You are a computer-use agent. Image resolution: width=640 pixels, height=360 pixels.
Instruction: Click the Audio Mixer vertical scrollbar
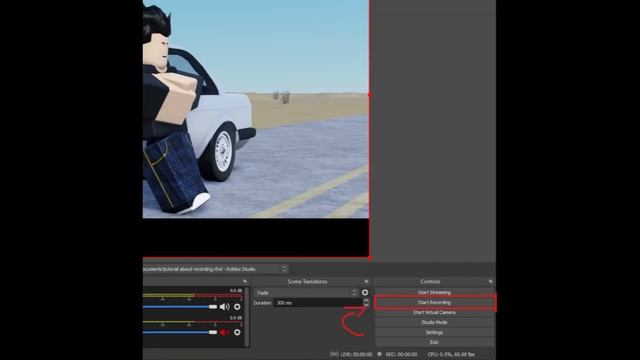coord(247,317)
